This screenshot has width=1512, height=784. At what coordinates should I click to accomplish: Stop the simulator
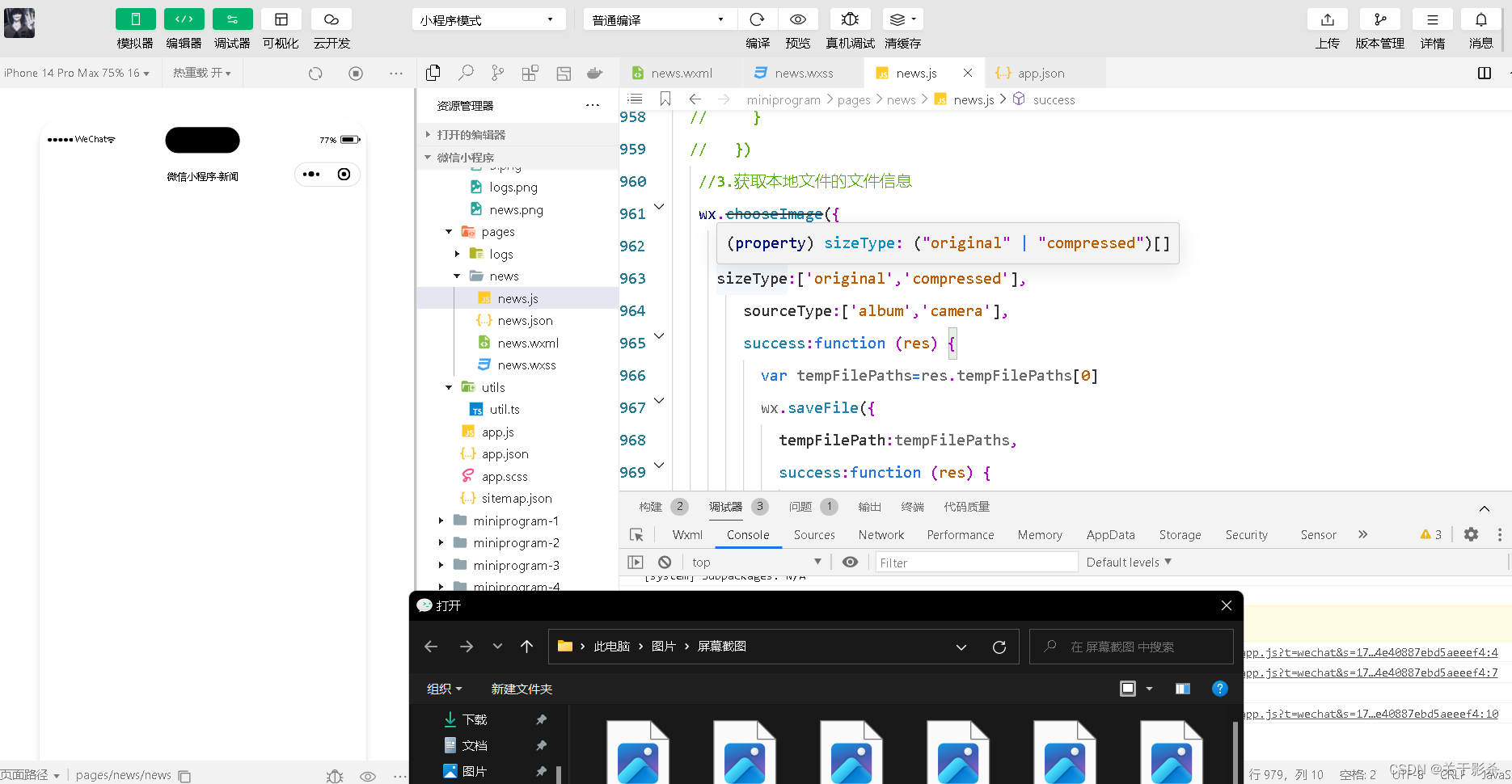(356, 74)
